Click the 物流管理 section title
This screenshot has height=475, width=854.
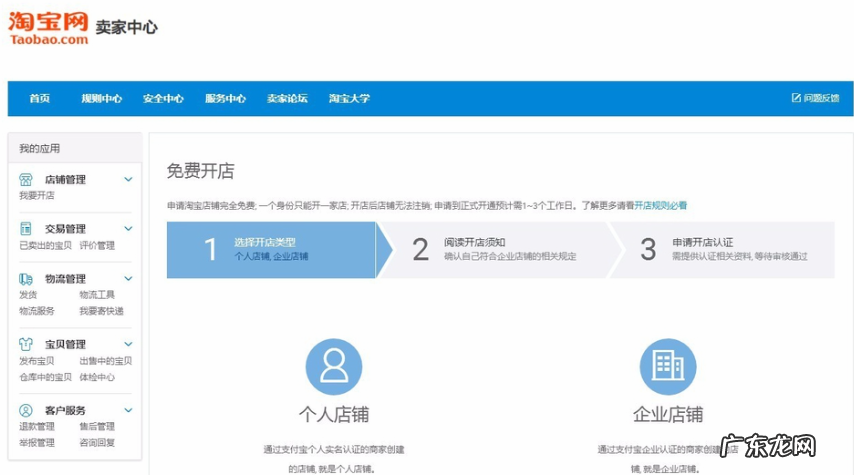click(65, 279)
